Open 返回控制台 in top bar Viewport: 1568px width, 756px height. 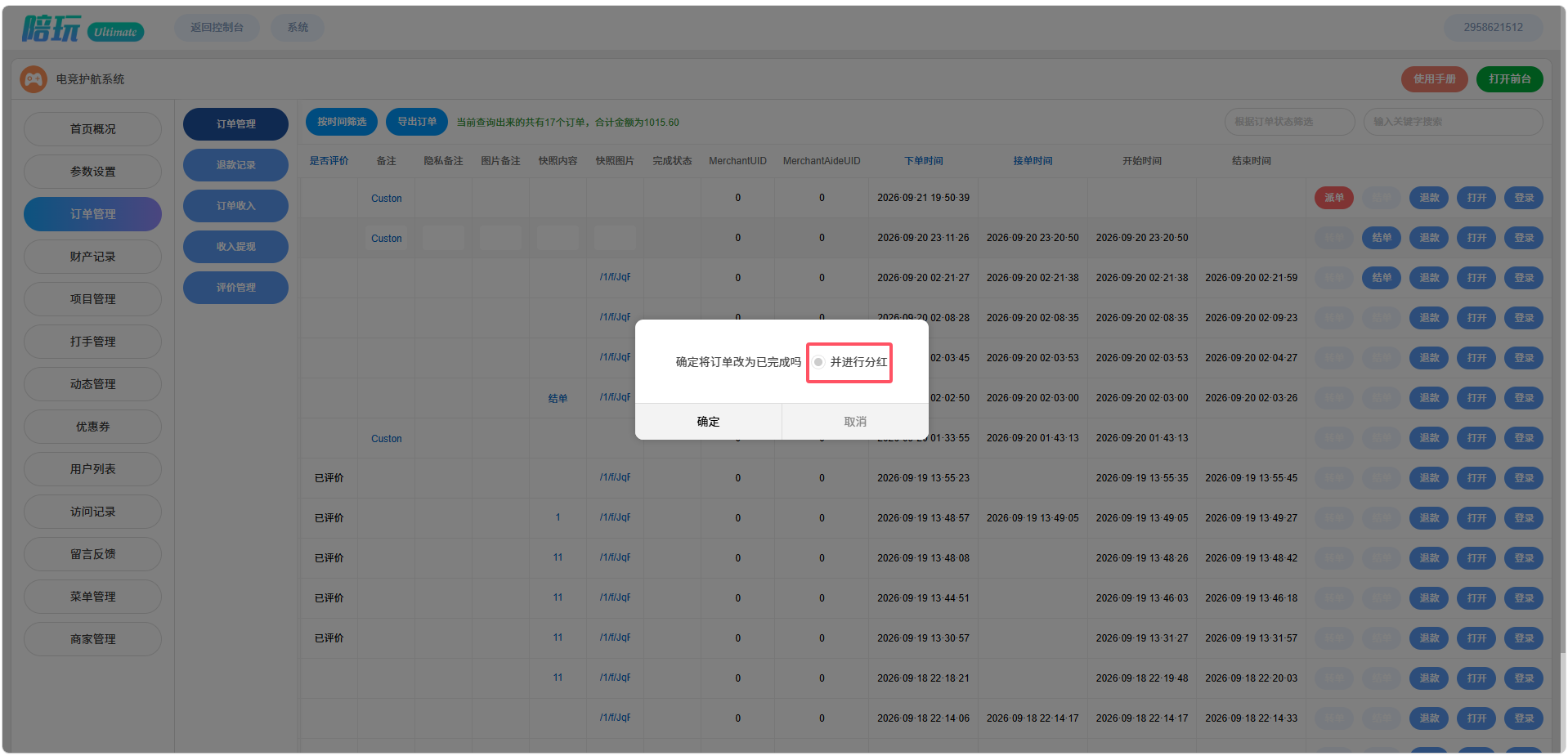pos(217,28)
